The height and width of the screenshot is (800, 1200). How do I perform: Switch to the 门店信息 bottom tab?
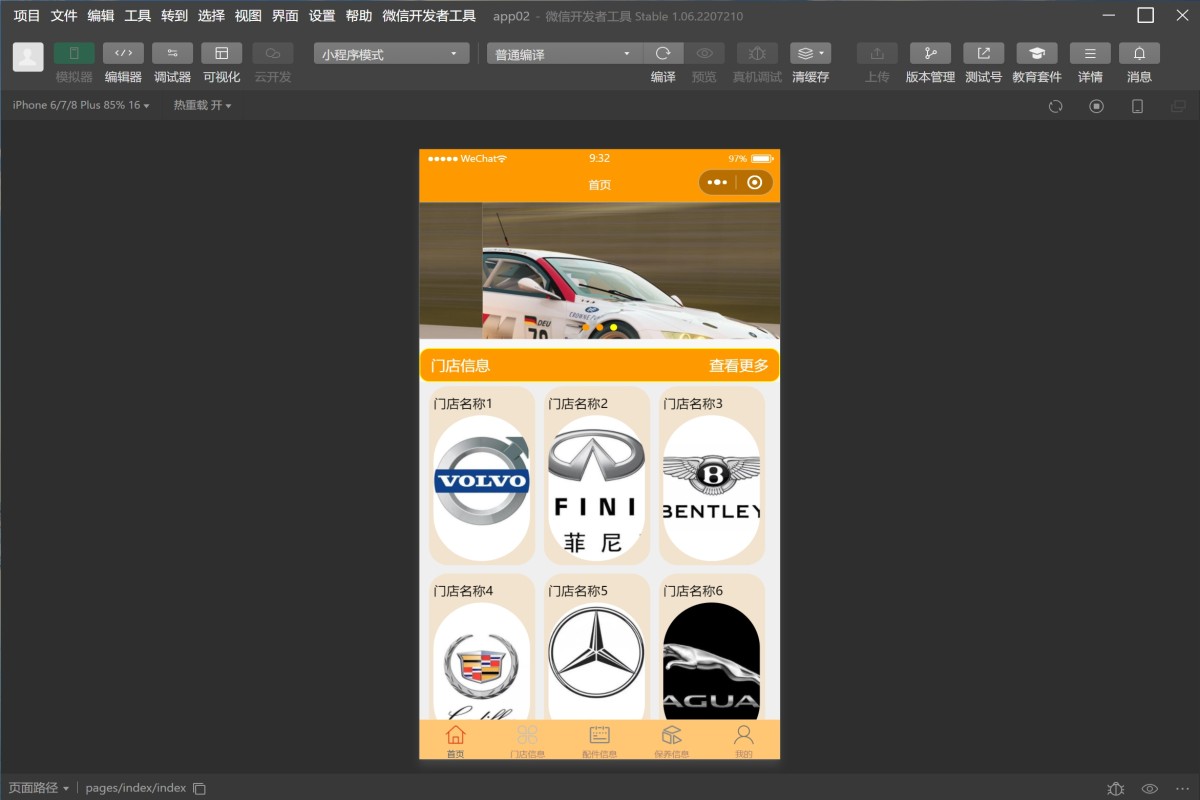[x=527, y=740]
